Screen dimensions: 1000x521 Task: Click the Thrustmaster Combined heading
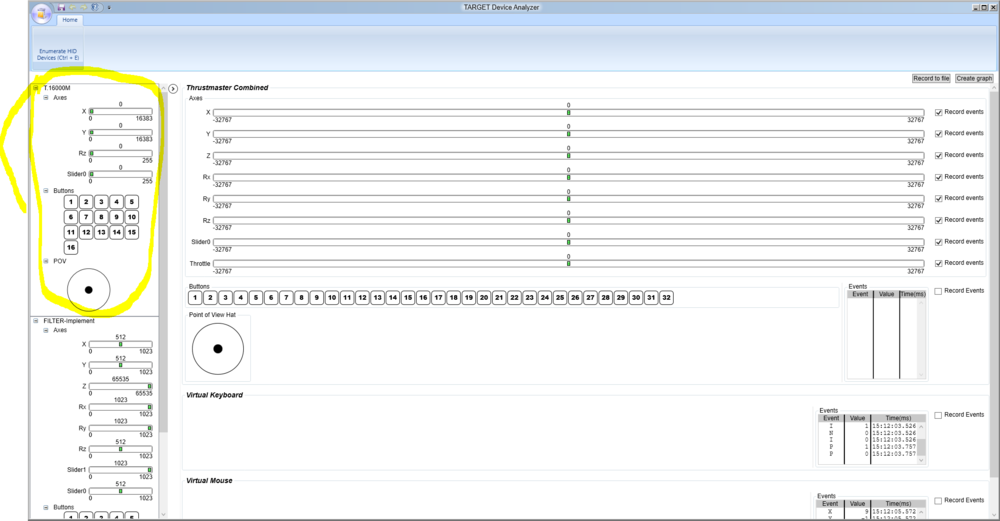click(x=227, y=88)
